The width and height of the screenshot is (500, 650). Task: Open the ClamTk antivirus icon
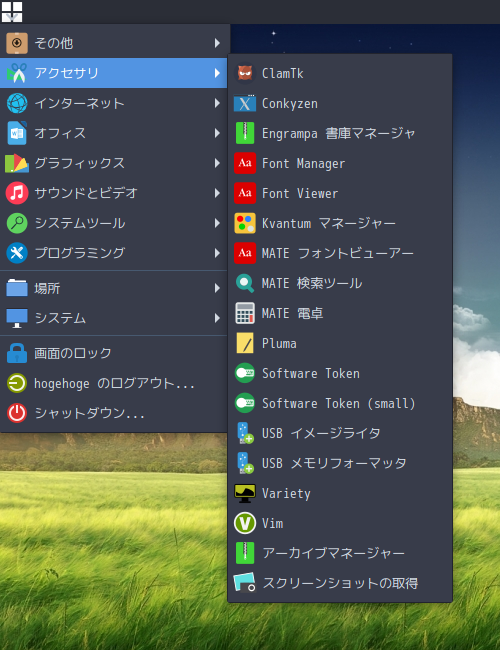[245, 73]
